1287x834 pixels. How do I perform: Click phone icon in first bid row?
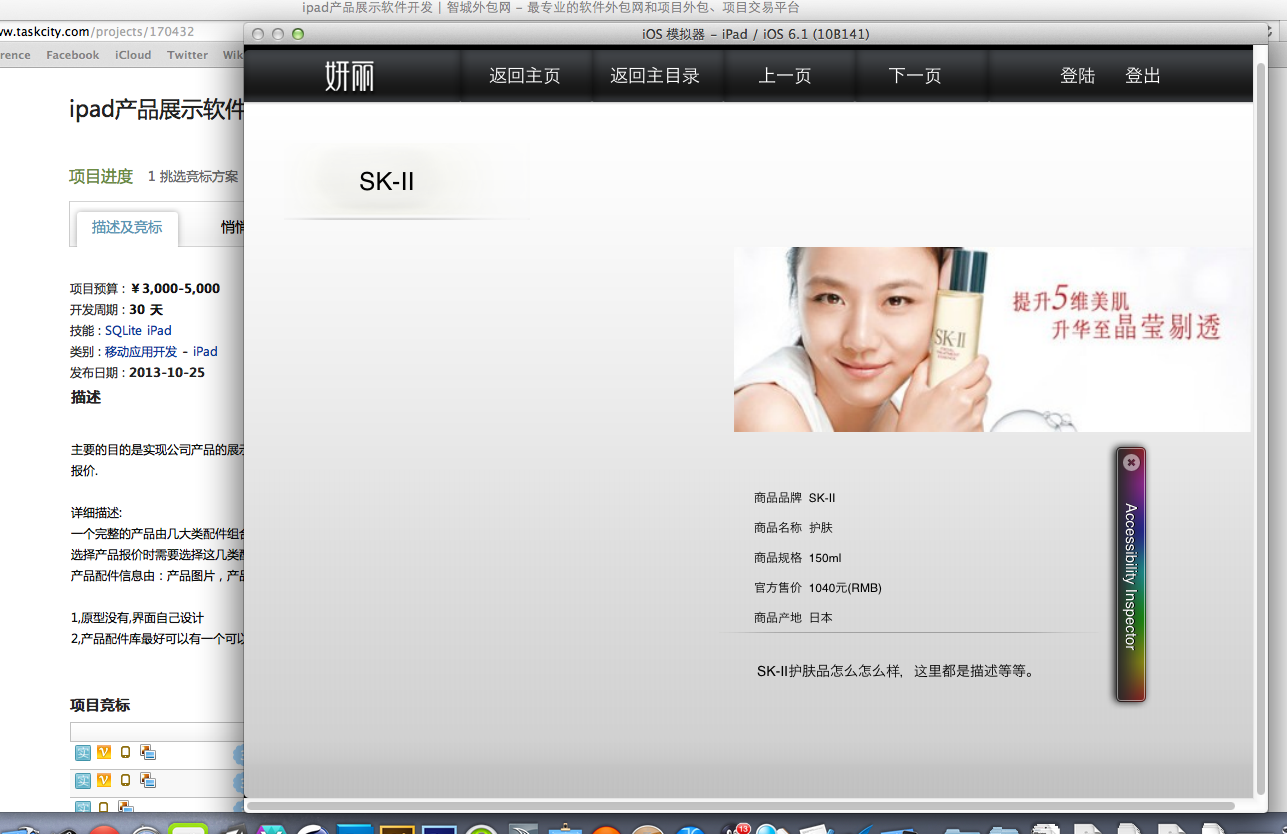pyautogui.click(x=125, y=753)
